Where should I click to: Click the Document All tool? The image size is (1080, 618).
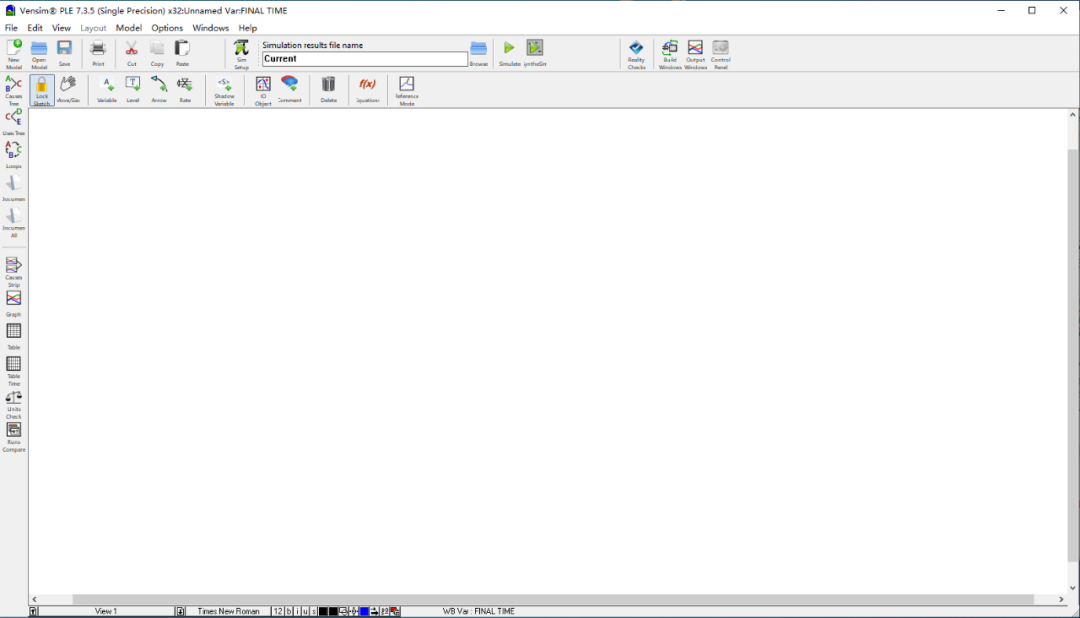[14, 223]
